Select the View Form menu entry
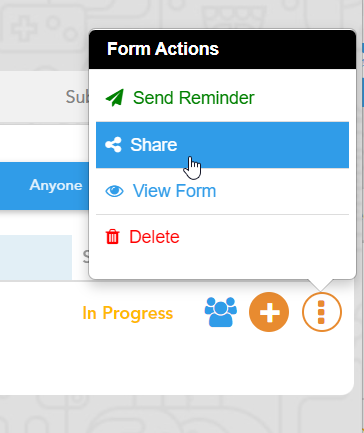This screenshot has height=433, width=364. pyautogui.click(x=222, y=191)
